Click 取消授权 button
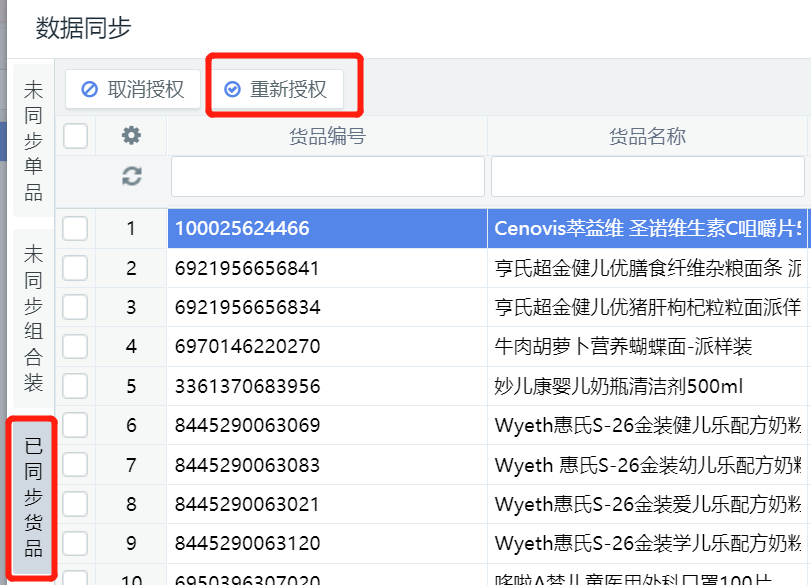Screen dimensions: 811x585 (x=133, y=89)
